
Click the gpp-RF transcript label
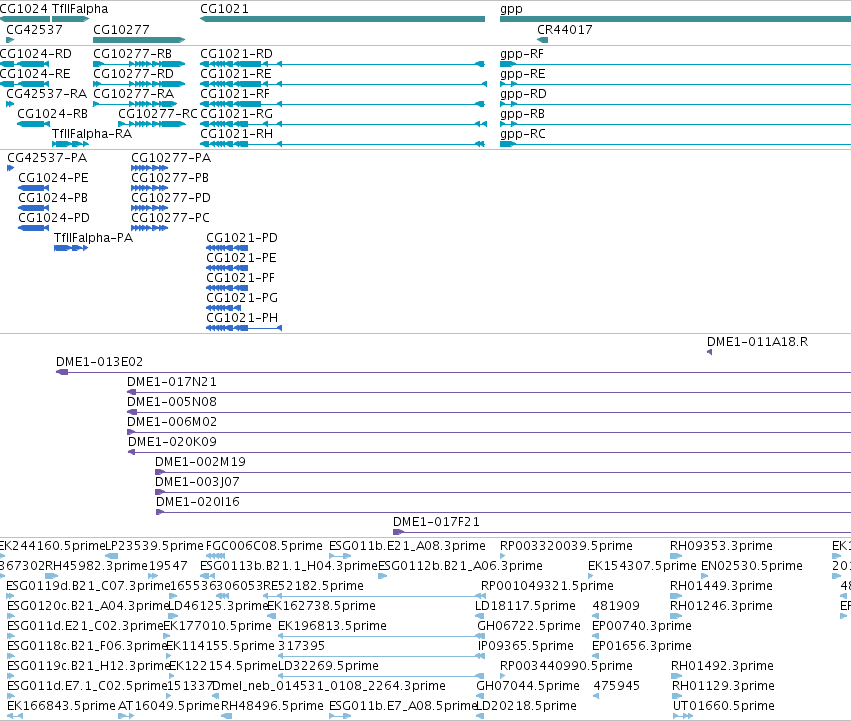pos(522,54)
